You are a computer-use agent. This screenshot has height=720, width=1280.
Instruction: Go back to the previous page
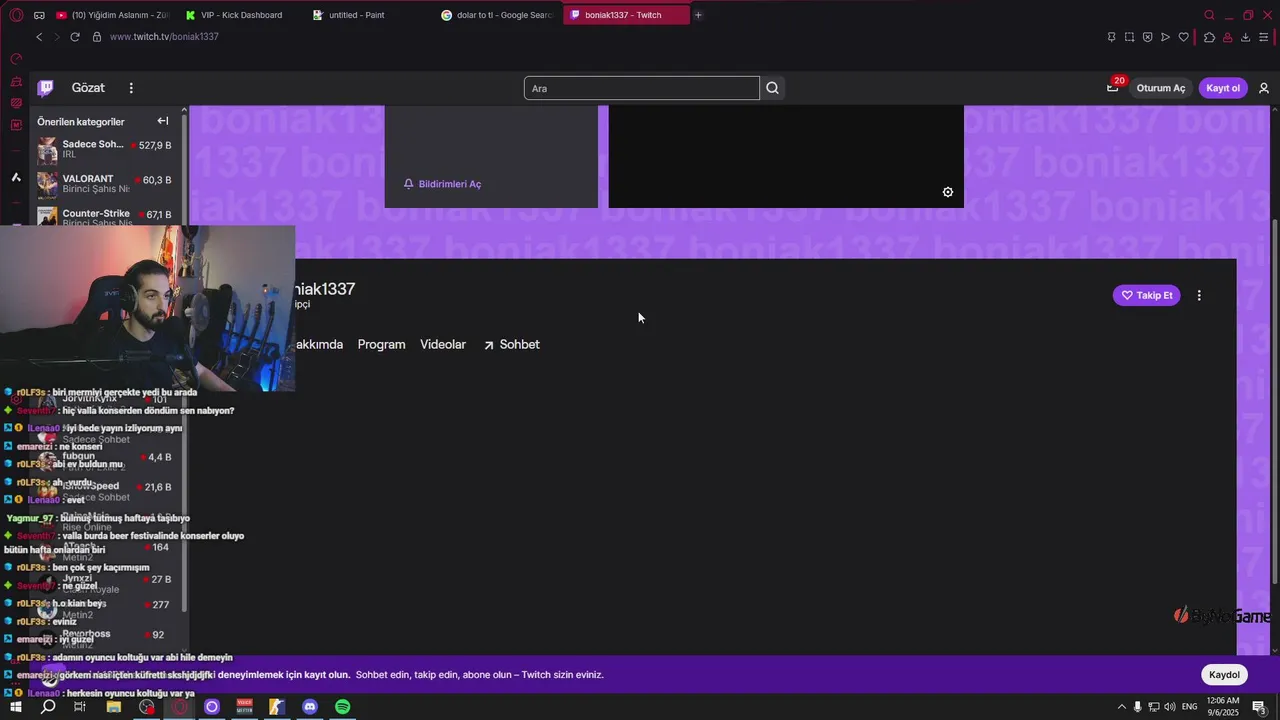tap(39, 37)
